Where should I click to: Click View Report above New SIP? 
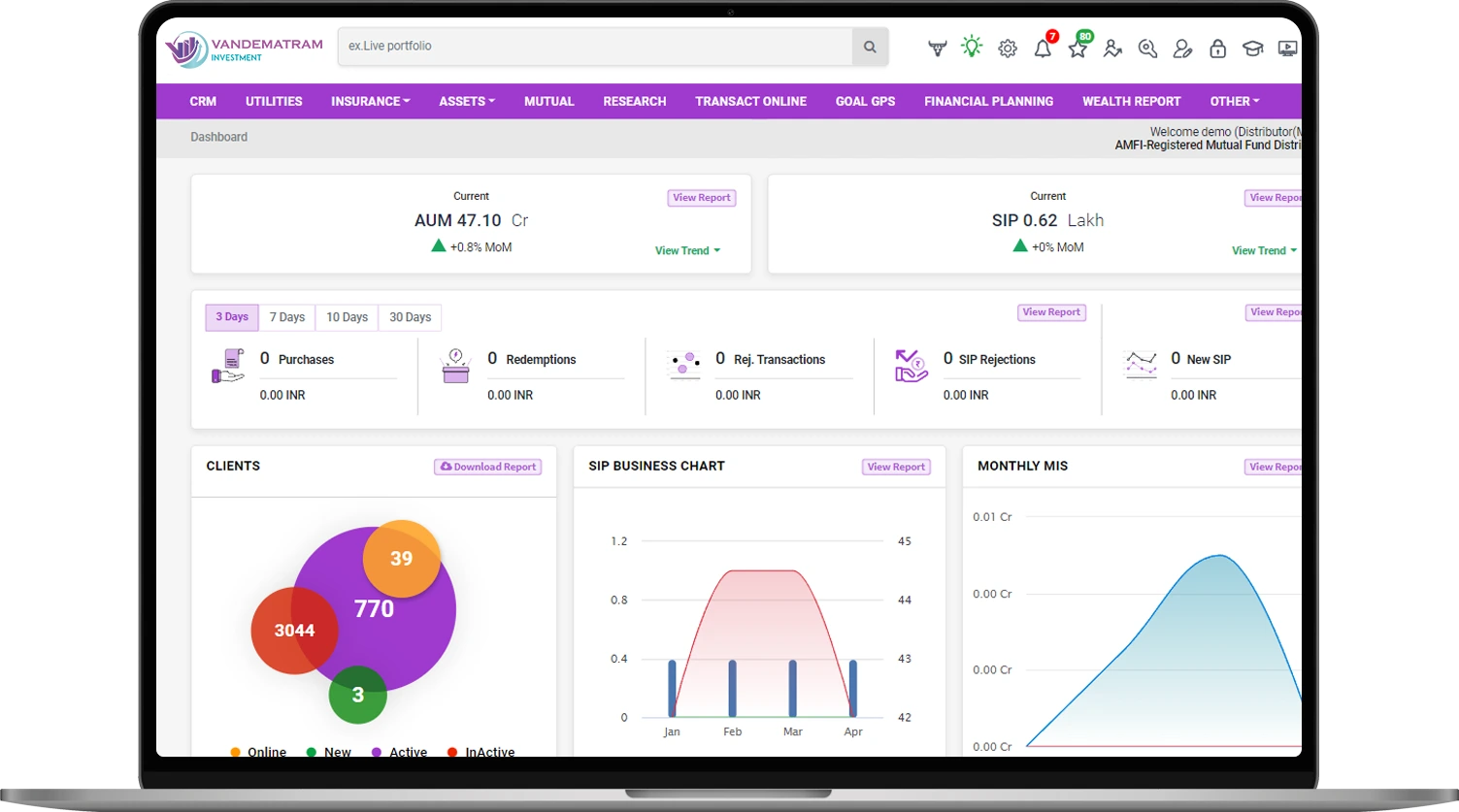1274,312
